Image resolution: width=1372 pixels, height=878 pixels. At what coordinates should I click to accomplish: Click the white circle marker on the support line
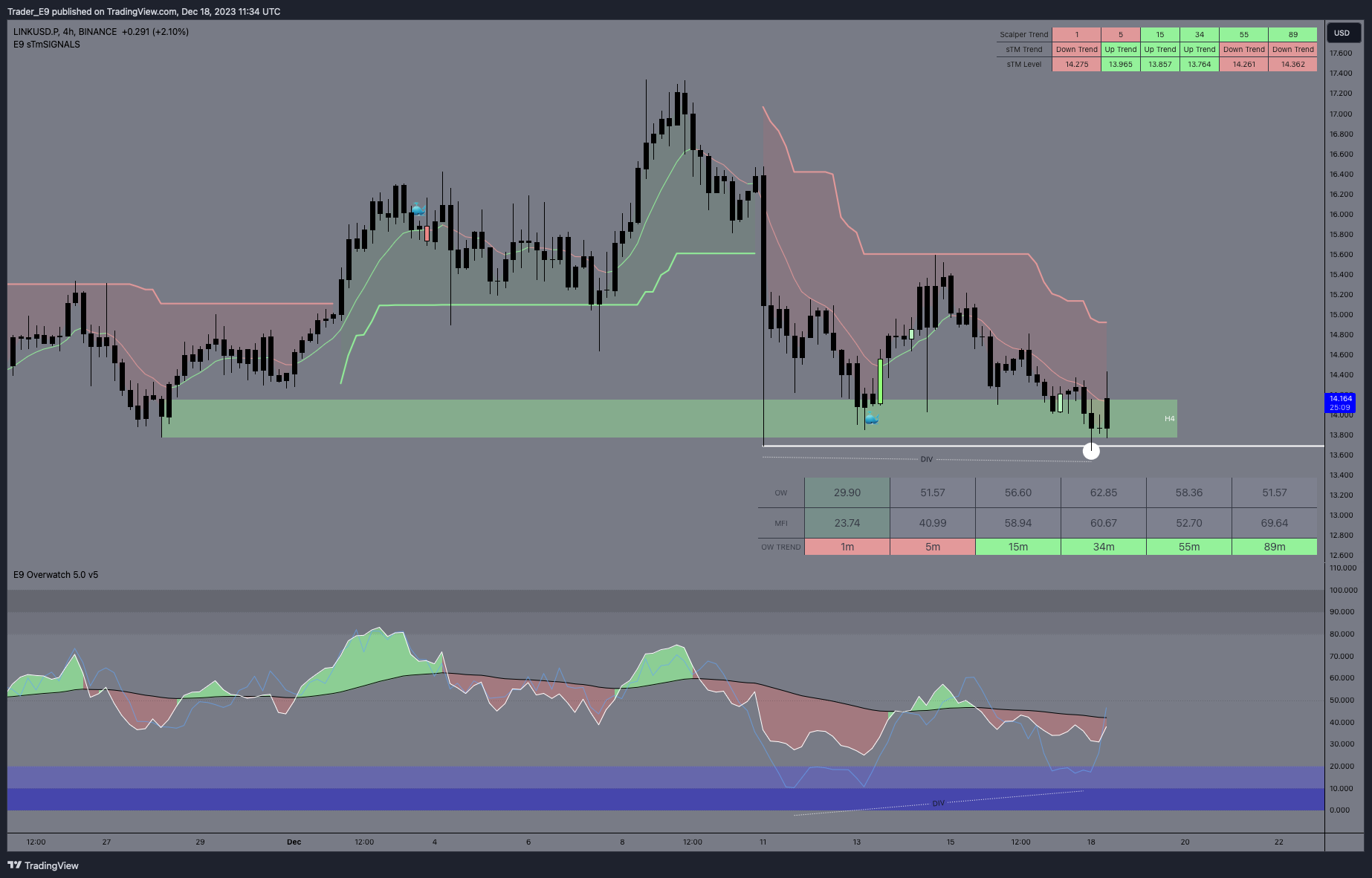pos(1091,450)
